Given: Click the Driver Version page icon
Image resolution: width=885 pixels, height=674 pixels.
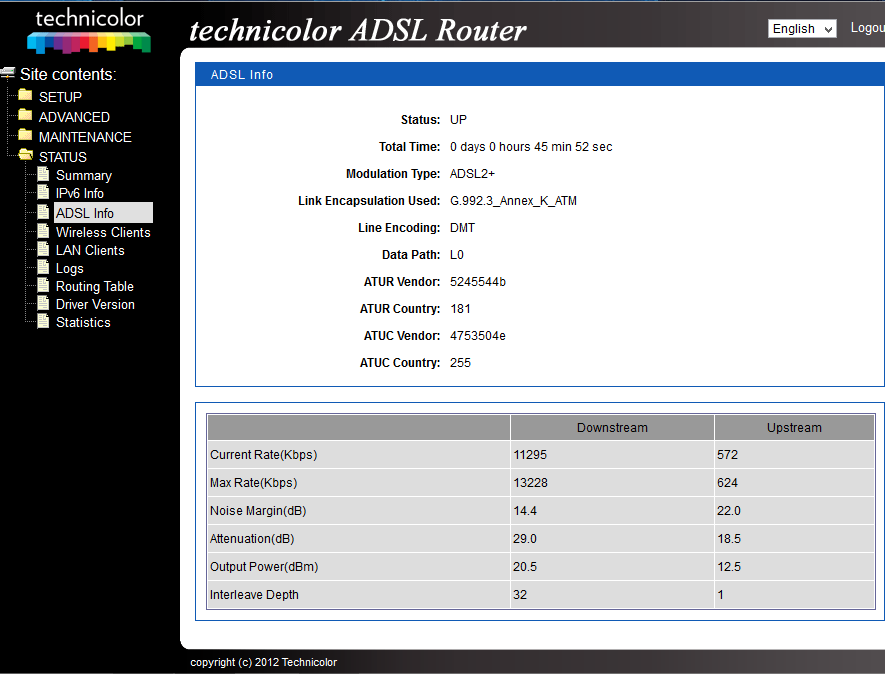Looking at the screenshot, I should tap(43, 303).
